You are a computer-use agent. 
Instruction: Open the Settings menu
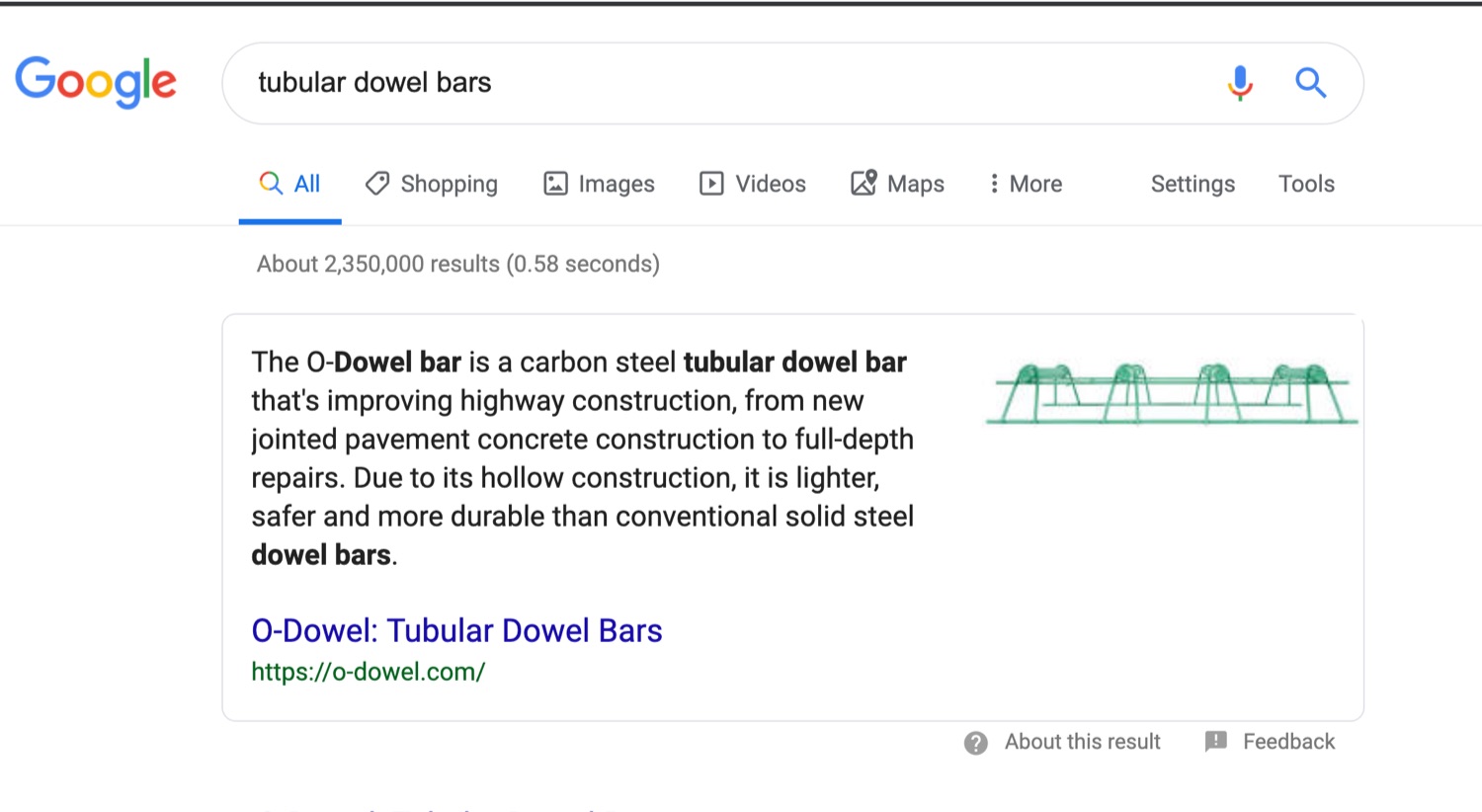click(1193, 184)
